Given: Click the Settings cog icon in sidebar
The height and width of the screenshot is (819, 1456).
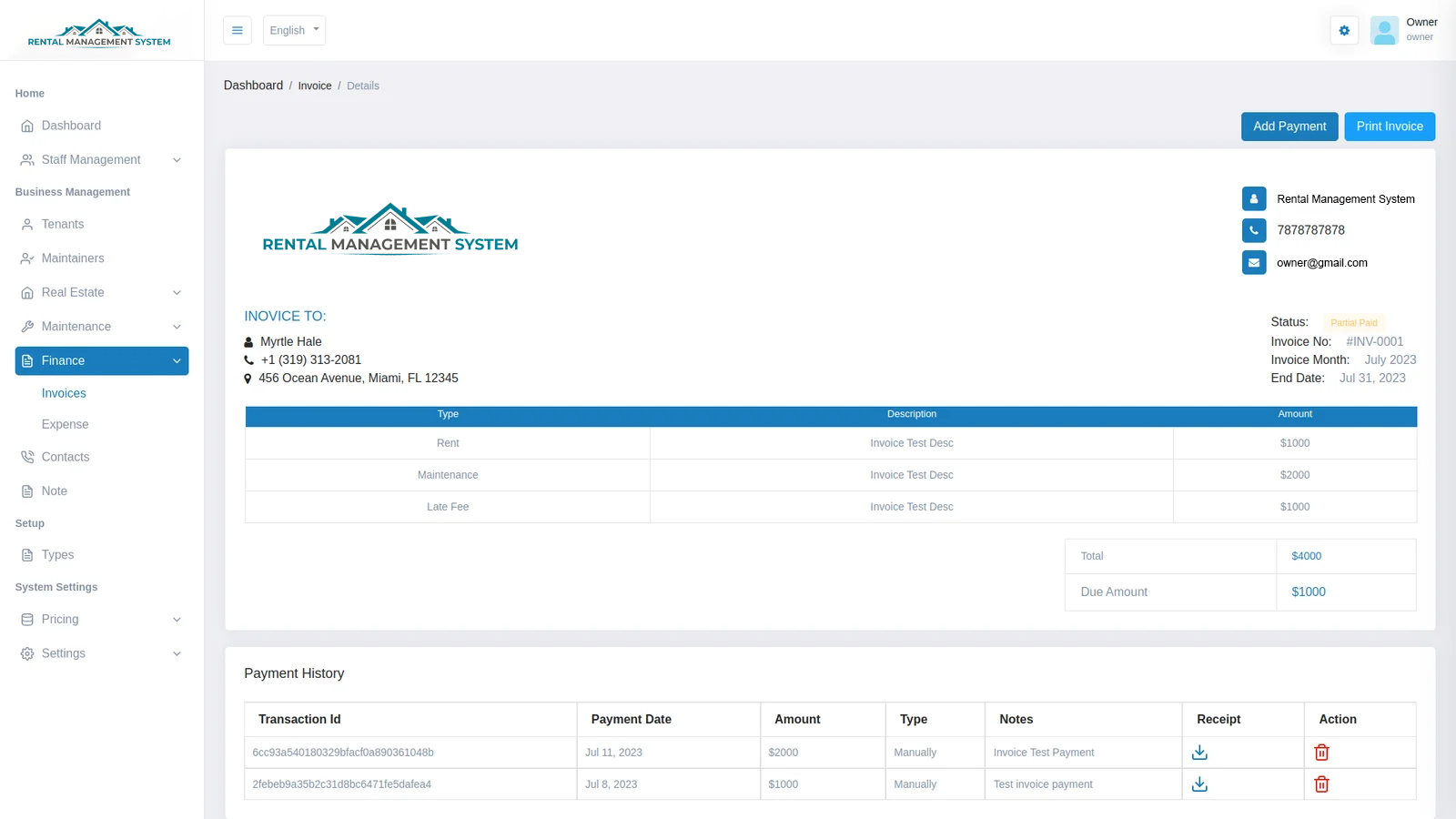Looking at the screenshot, I should coord(27,653).
